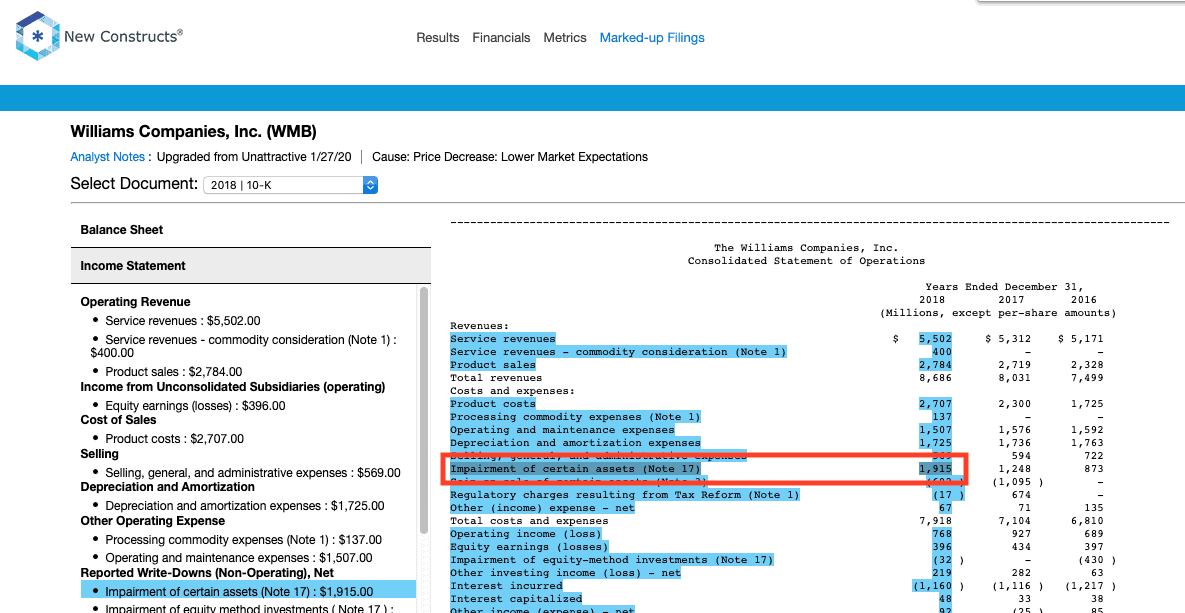Viewport: 1185px width, 613px height.
Task: Click highlighted 1,915 impairment value
Action: point(936,469)
